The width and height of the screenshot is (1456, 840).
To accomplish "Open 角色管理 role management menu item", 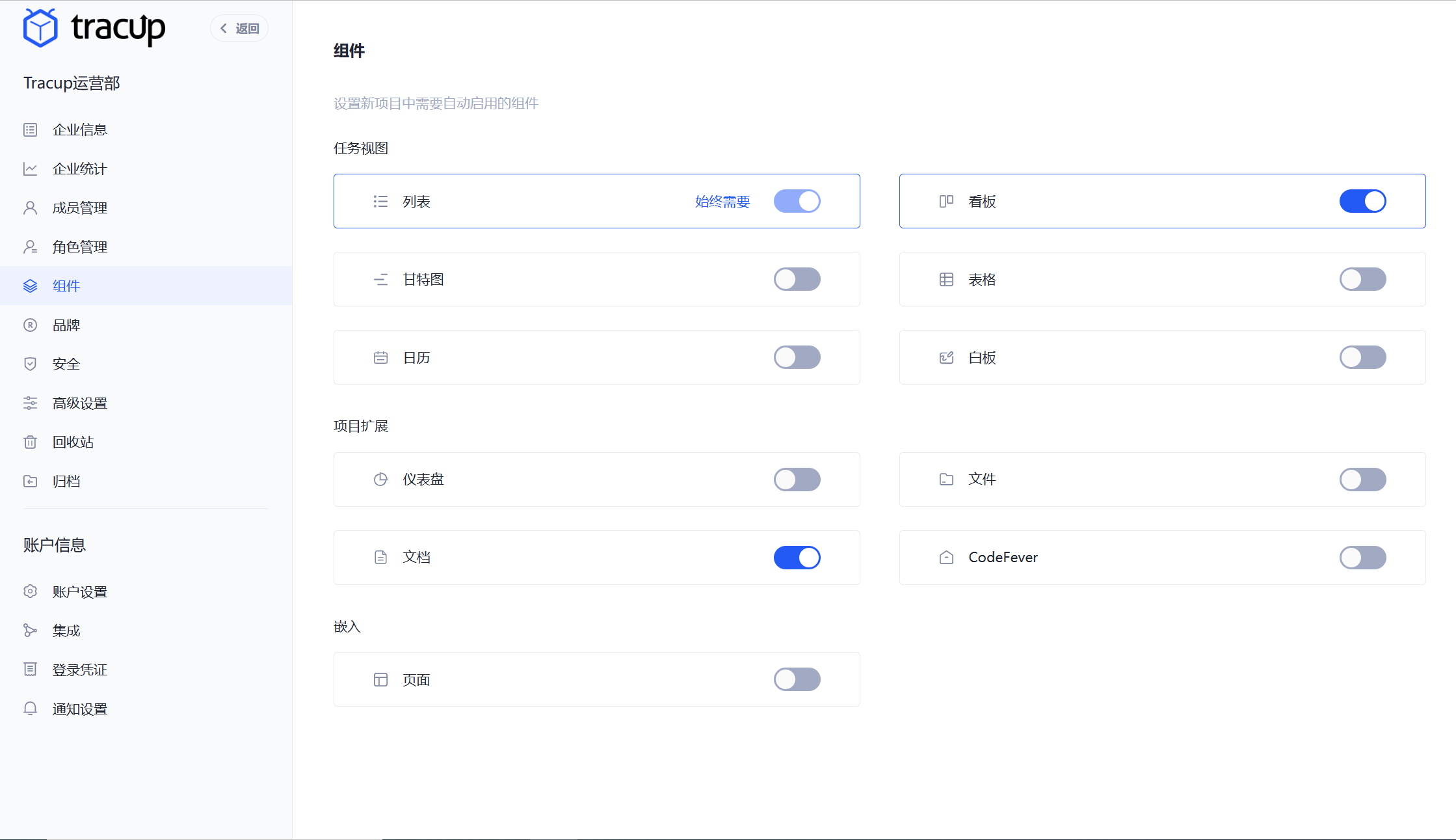I will tap(79, 247).
